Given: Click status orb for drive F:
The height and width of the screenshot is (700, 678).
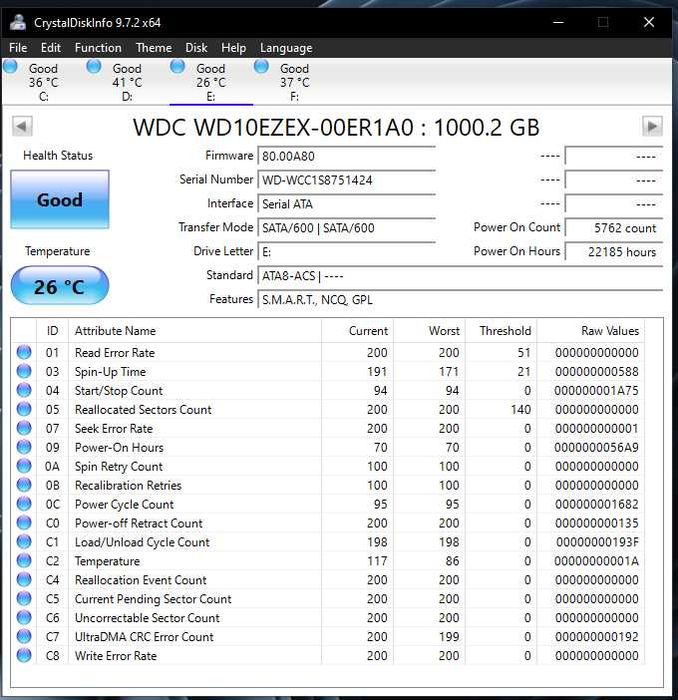Looking at the screenshot, I should 261,67.
